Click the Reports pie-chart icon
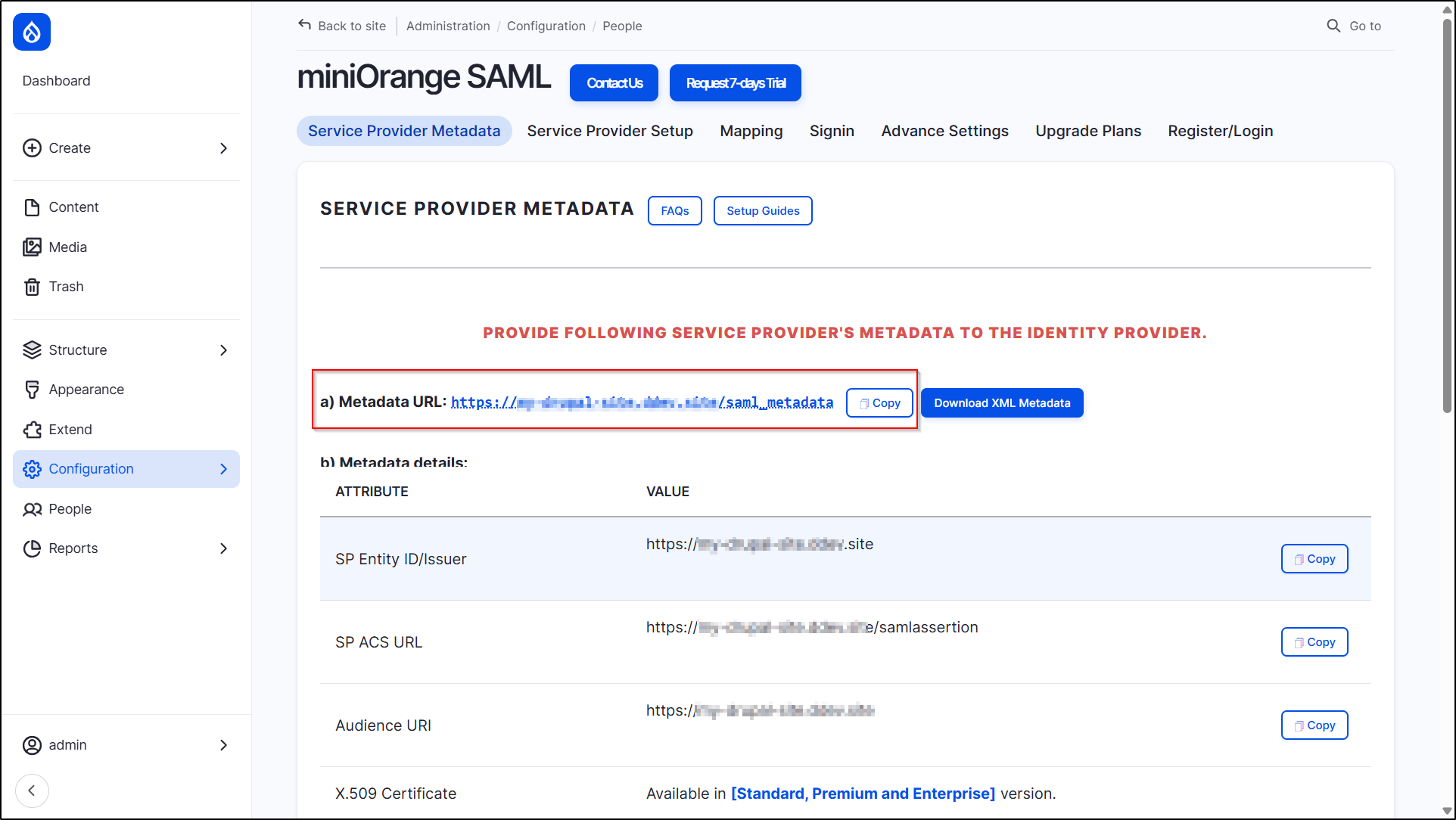1456x820 pixels. pos(32,548)
